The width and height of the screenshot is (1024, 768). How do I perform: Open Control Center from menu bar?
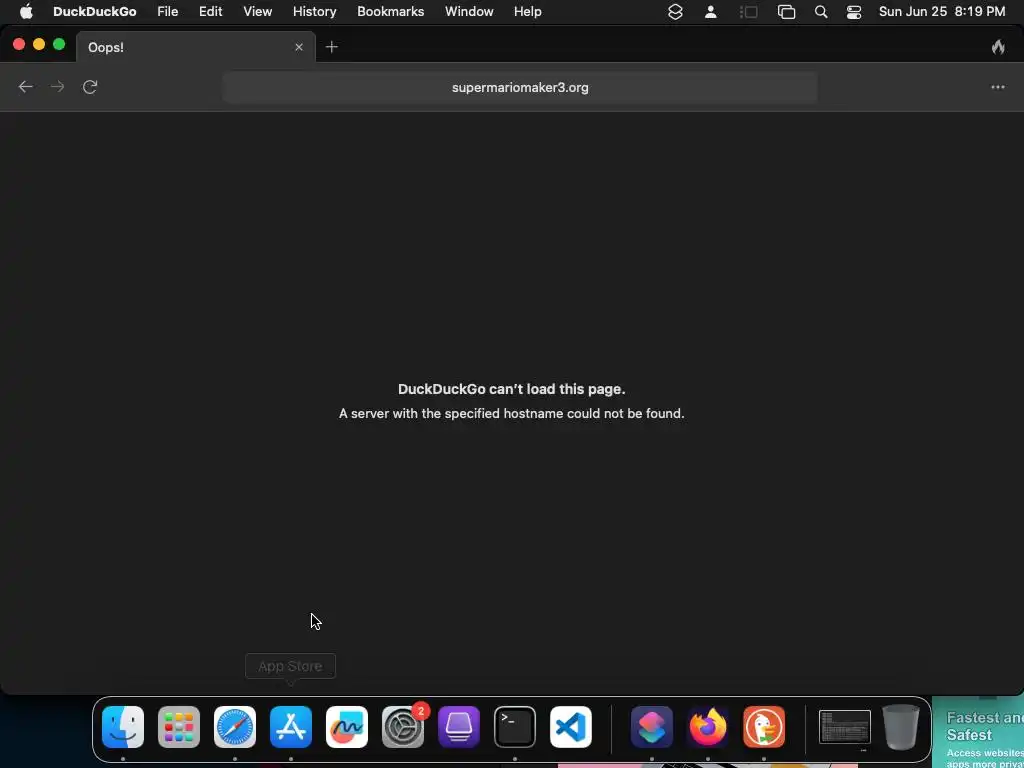click(x=854, y=12)
